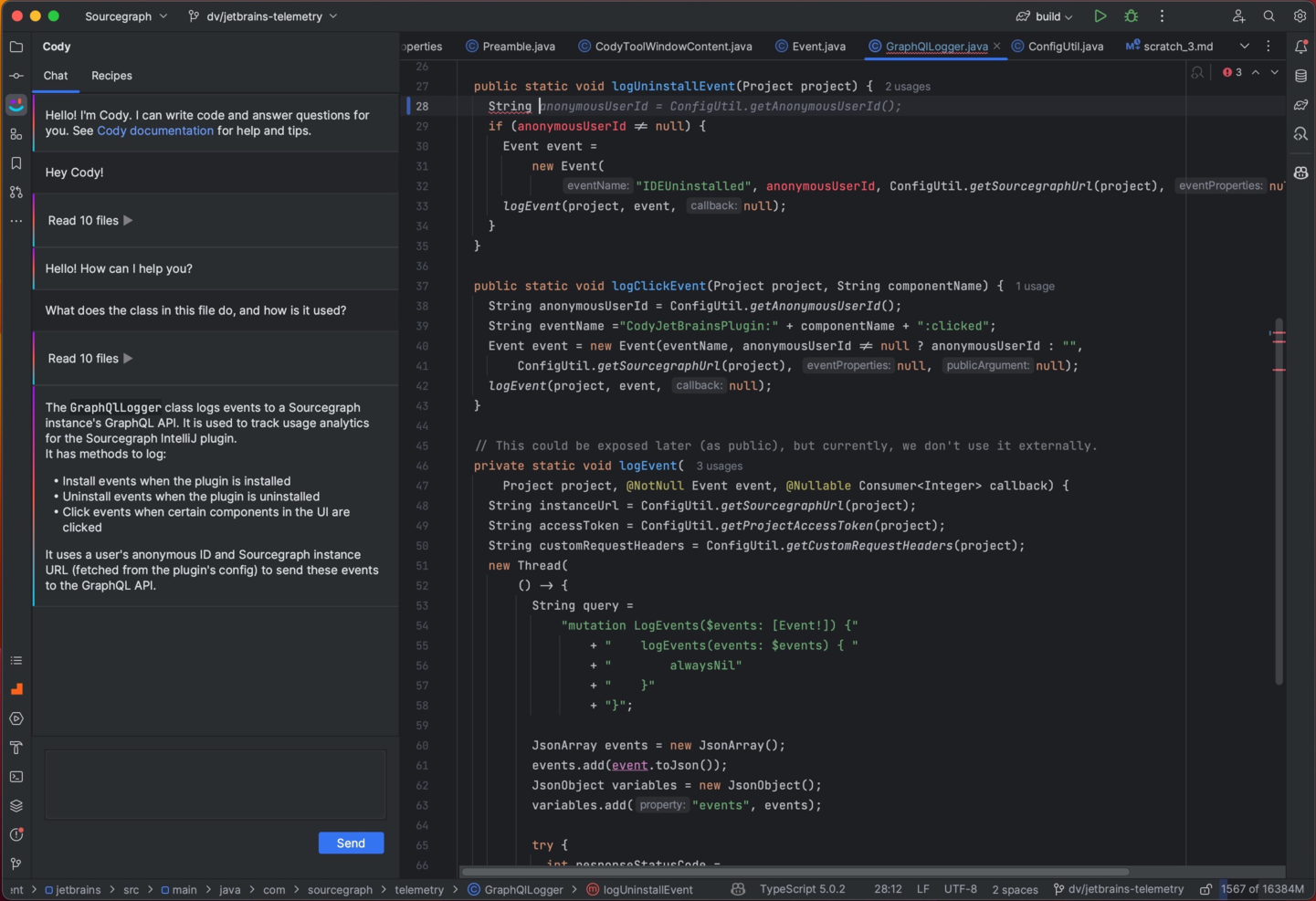The image size is (1316, 901).
Task: Change the LF line separator
Action: coord(923,889)
